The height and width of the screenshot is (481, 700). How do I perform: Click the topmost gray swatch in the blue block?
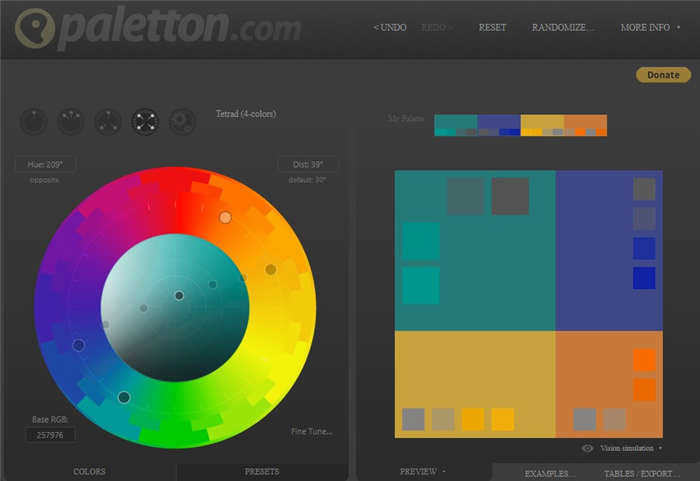click(644, 189)
